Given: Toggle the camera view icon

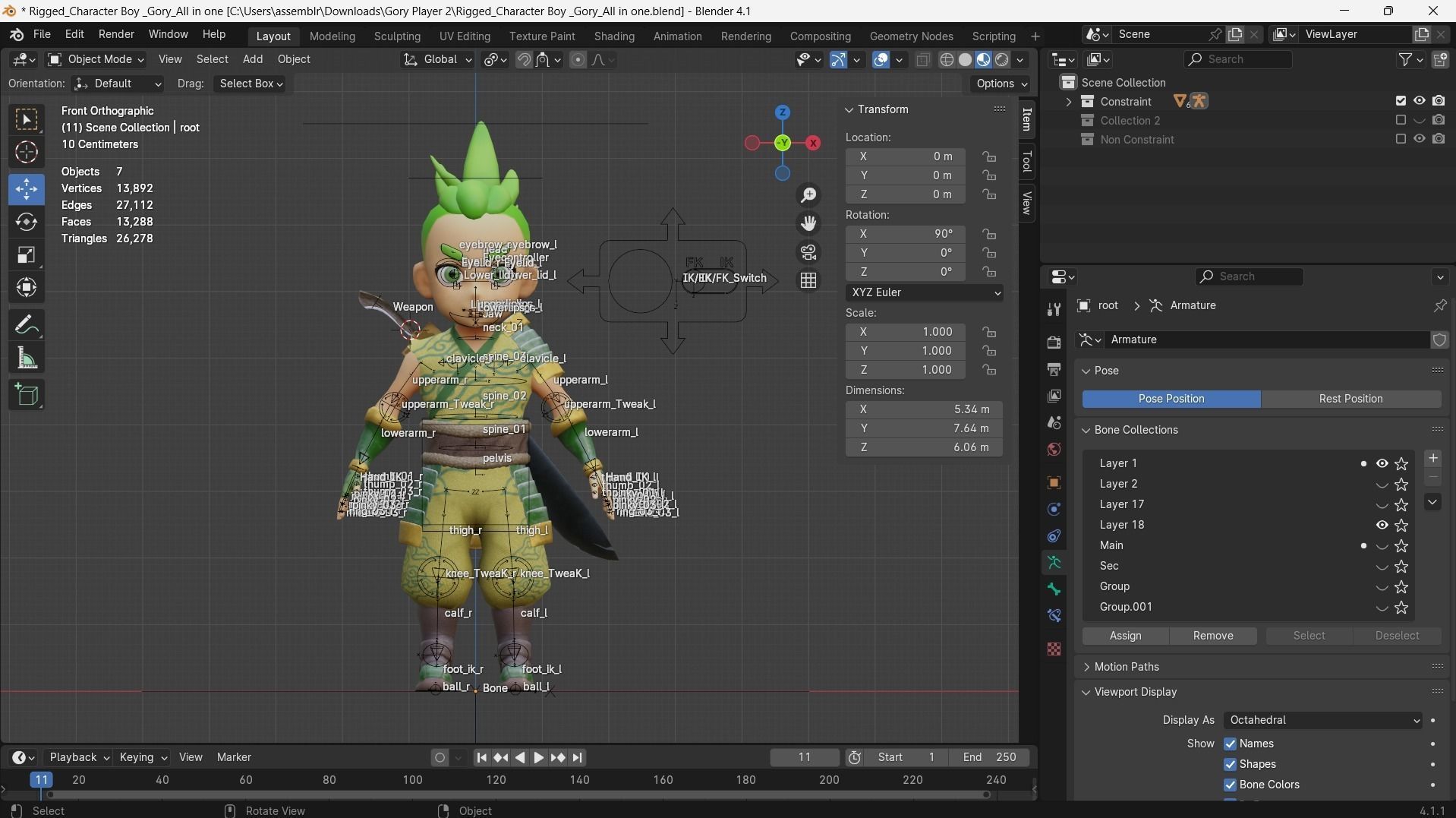Looking at the screenshot, I should (809, 252).
